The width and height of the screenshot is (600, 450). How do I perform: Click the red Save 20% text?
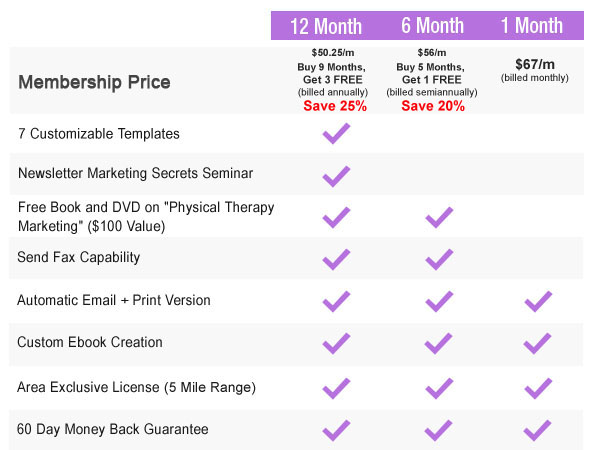point(433,106)
